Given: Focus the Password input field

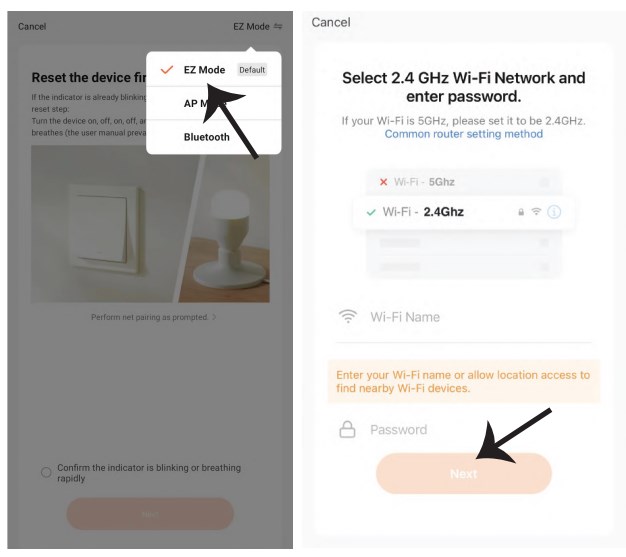Looking at the screenshot, I should [x=464, y=430].
